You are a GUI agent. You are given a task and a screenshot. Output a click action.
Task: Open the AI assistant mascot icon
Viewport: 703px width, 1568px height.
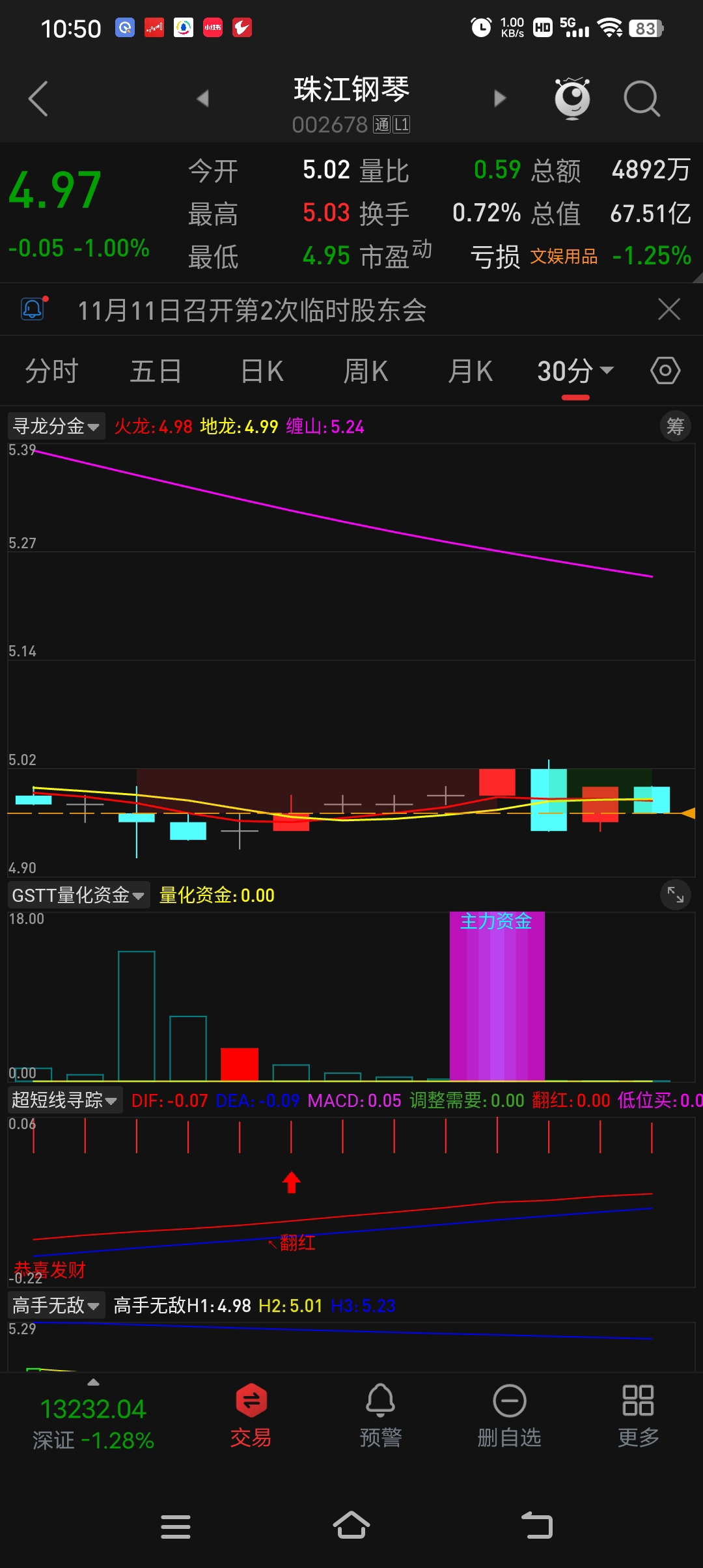[x=572, y=98]
